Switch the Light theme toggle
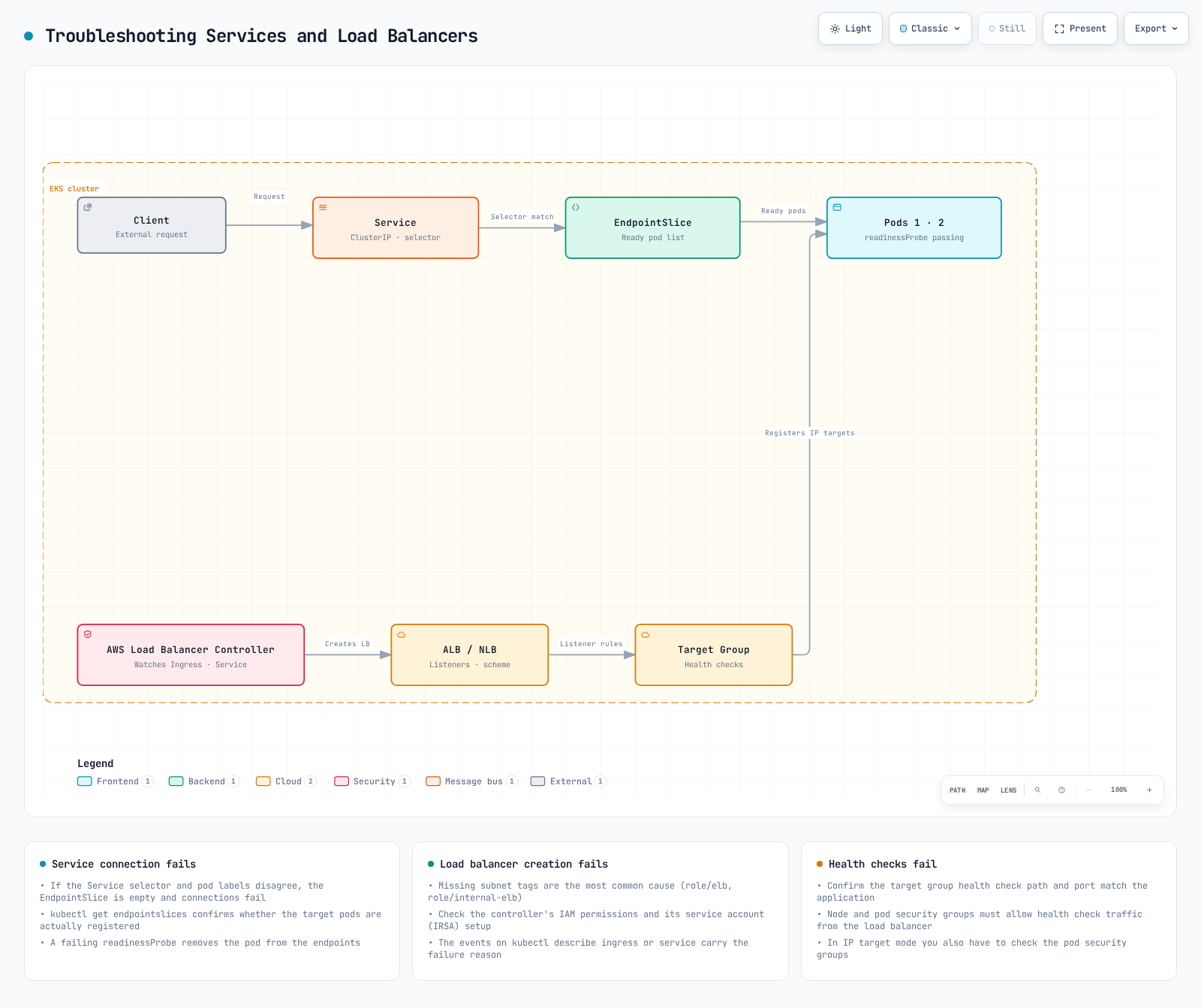 pos(850,29)
